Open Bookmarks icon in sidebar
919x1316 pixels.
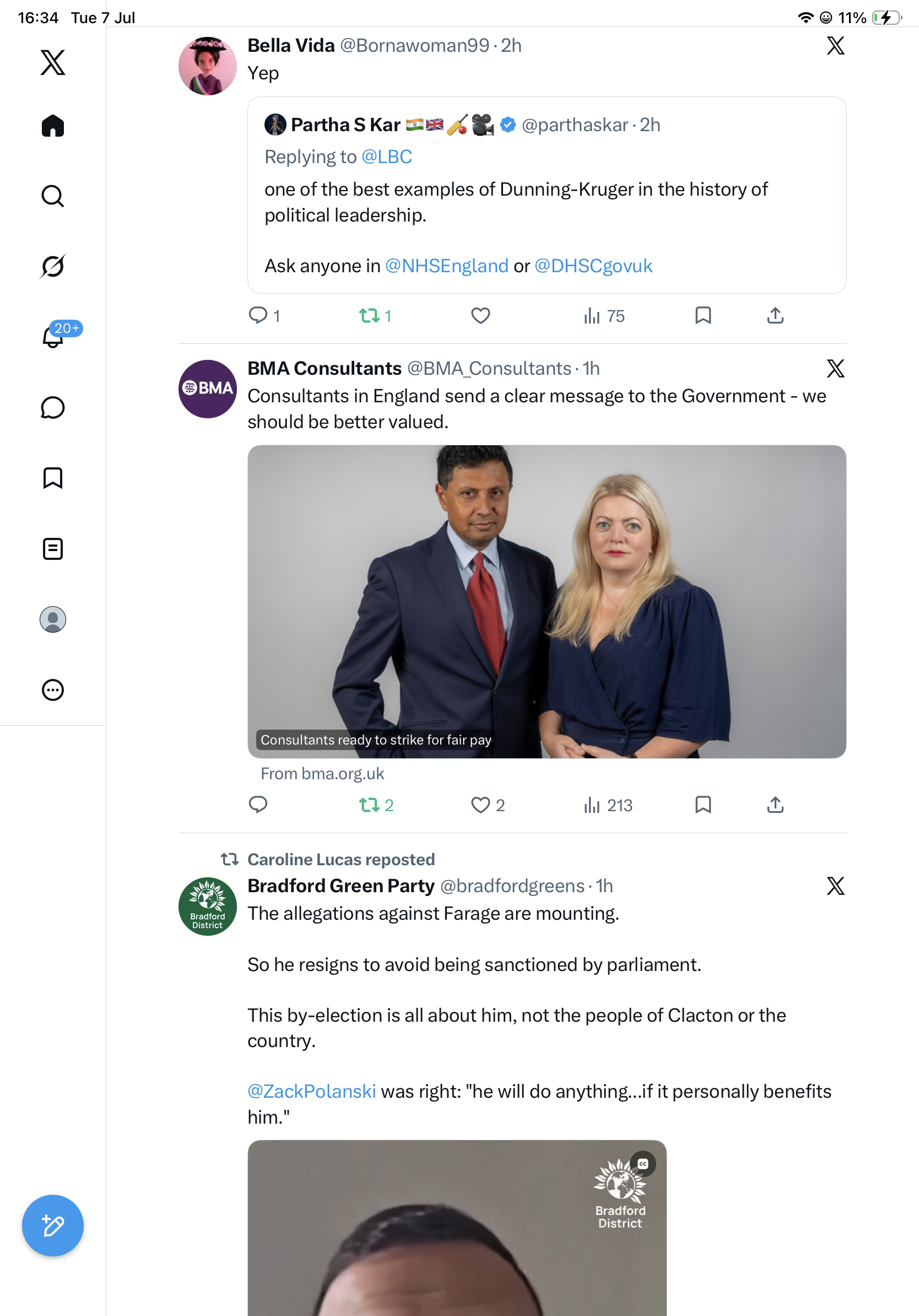[53, 478]
